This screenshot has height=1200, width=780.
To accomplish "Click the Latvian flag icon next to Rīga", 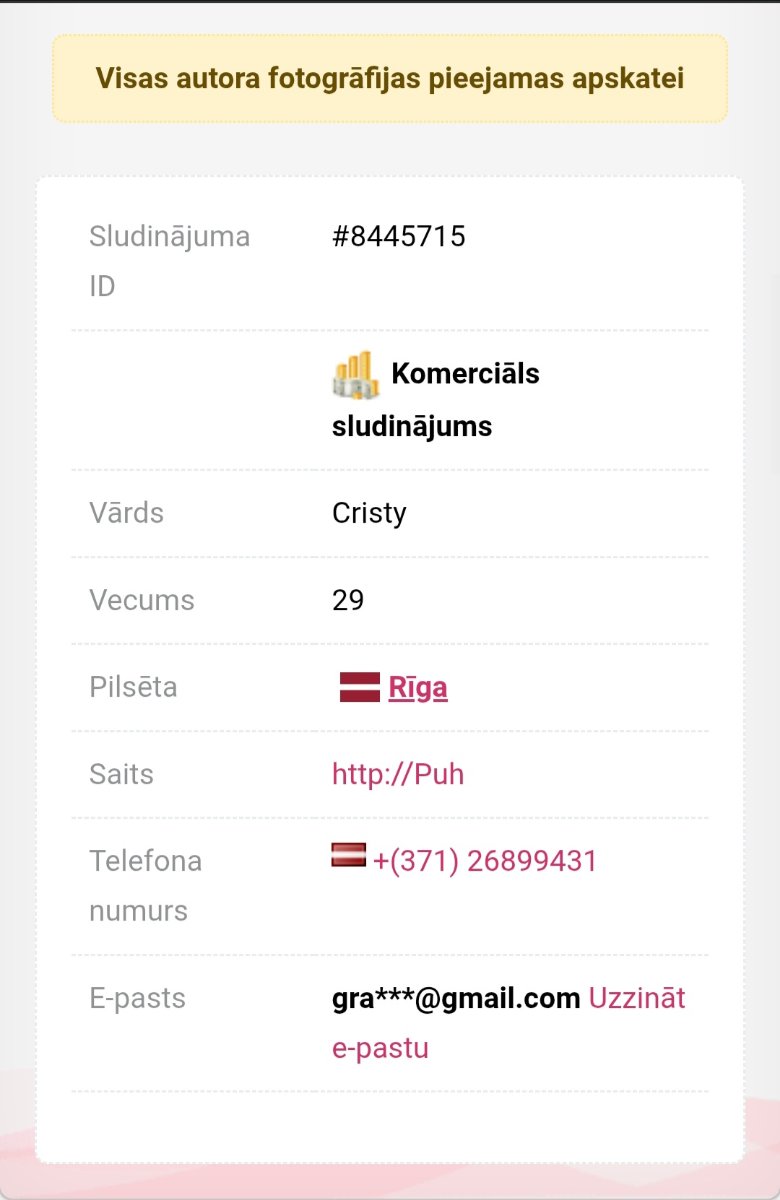I will pos(359,687).
